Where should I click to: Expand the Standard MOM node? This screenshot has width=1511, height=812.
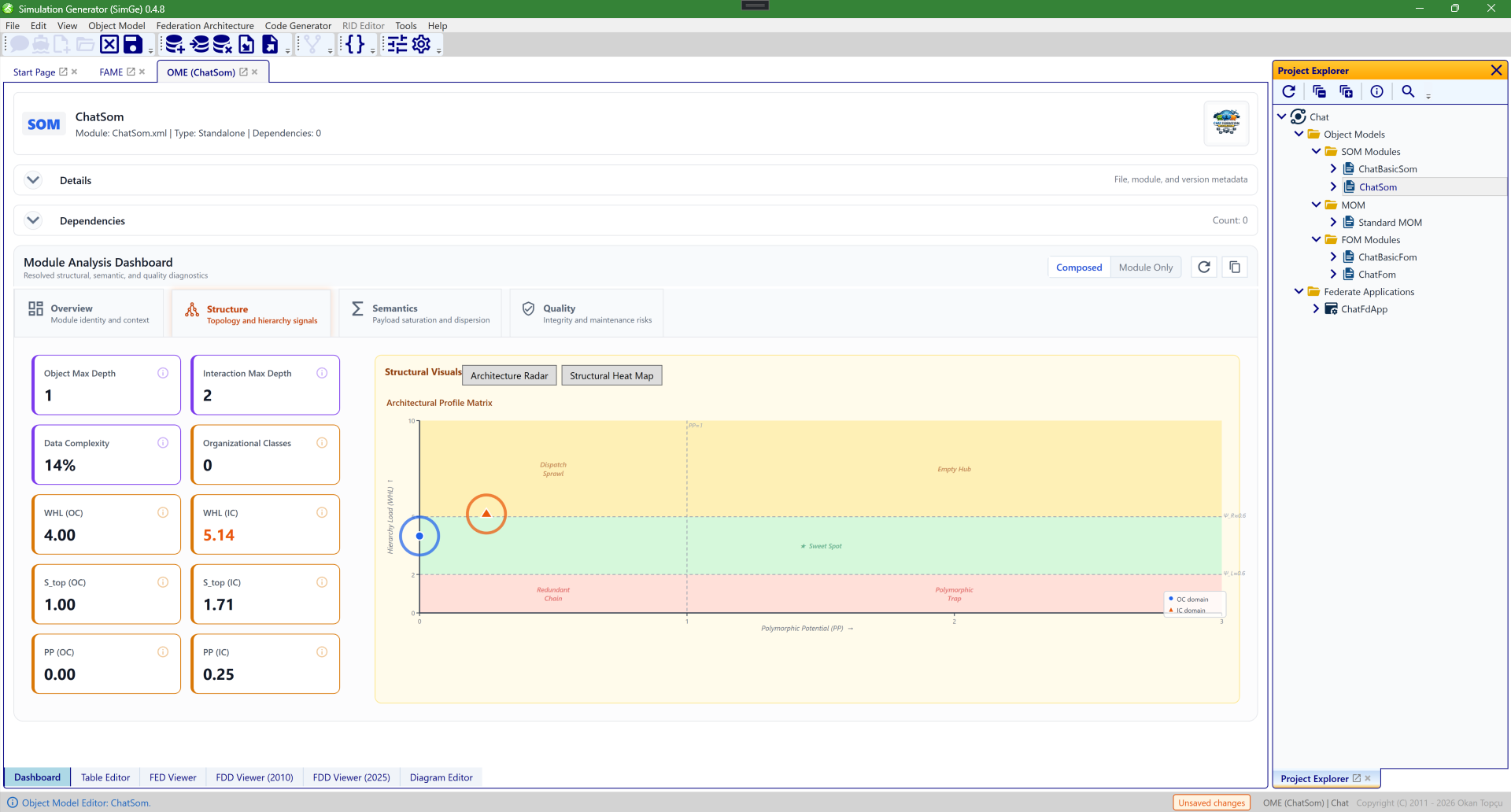click(1333, 222)
